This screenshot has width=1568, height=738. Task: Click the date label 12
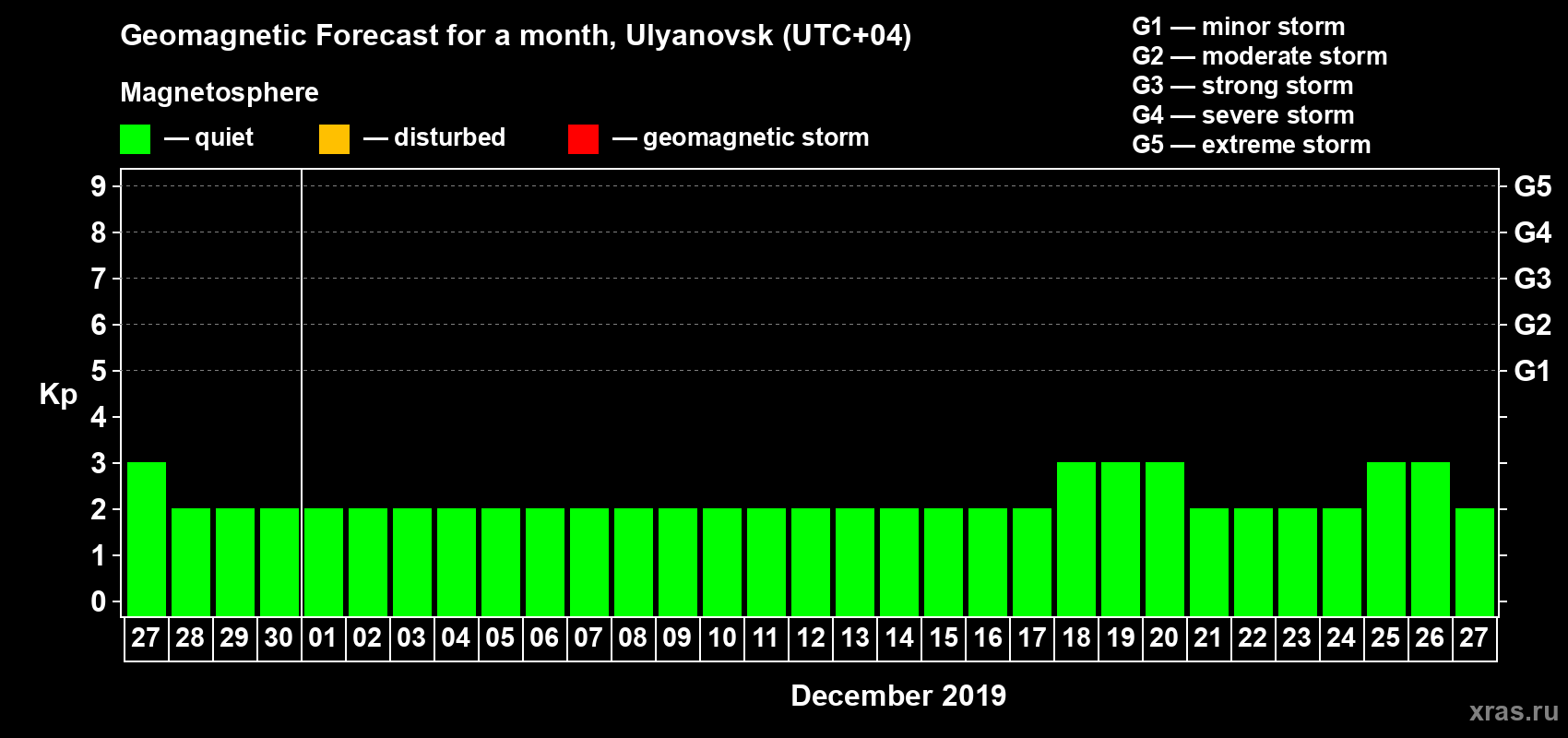(811, 638)
